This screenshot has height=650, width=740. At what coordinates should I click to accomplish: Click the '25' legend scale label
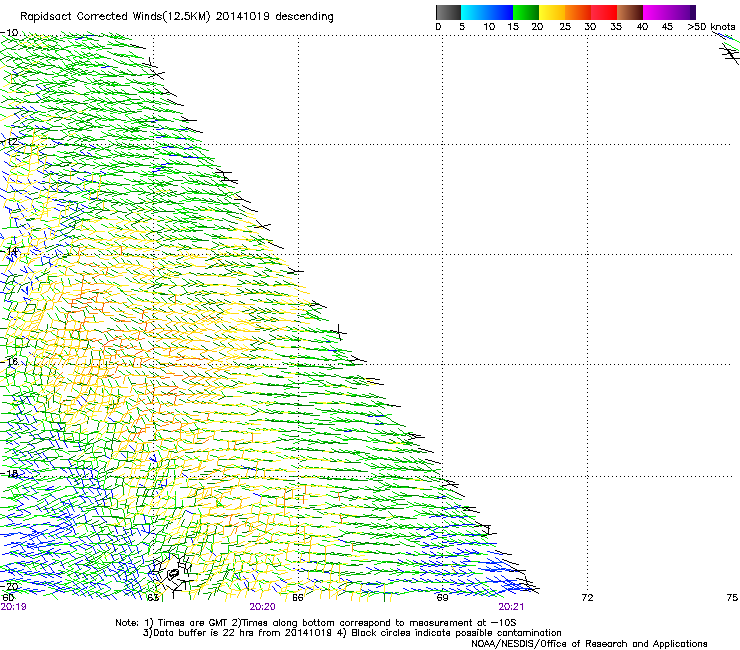click(565, 27)
